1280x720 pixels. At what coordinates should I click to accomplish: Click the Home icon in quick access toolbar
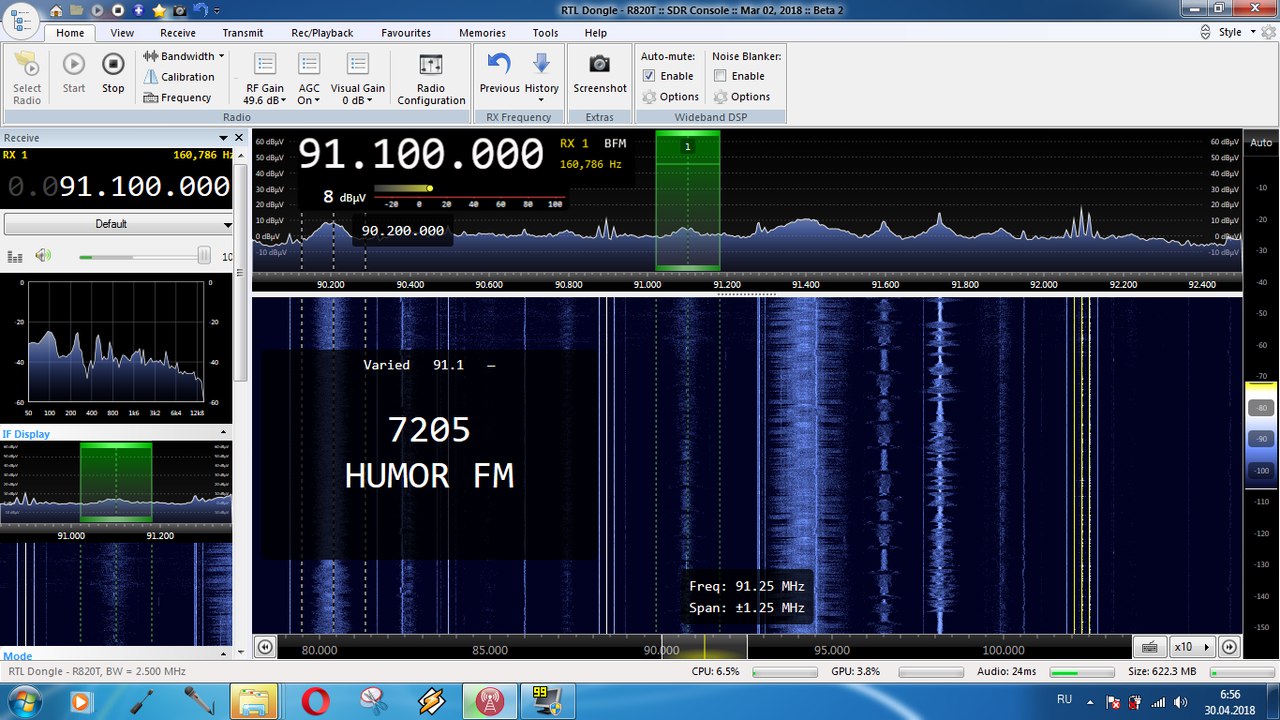click(x=56, y=10)
